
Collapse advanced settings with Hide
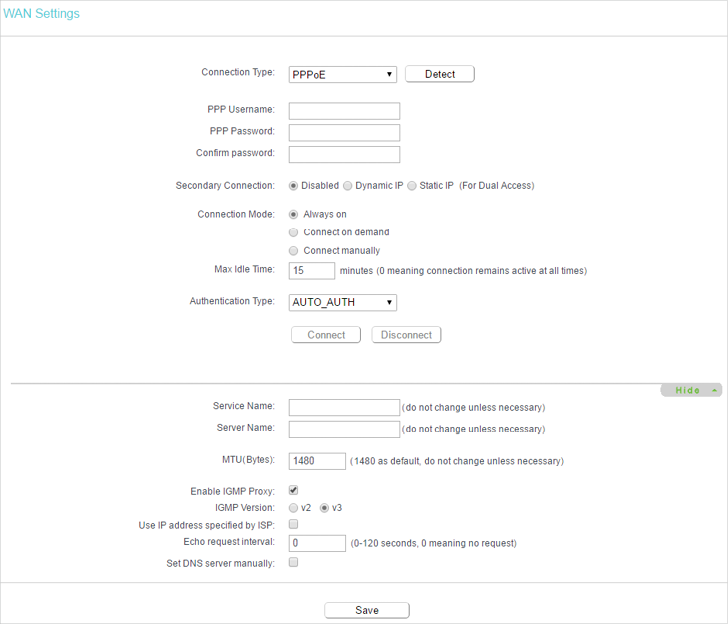pos(691,390)
